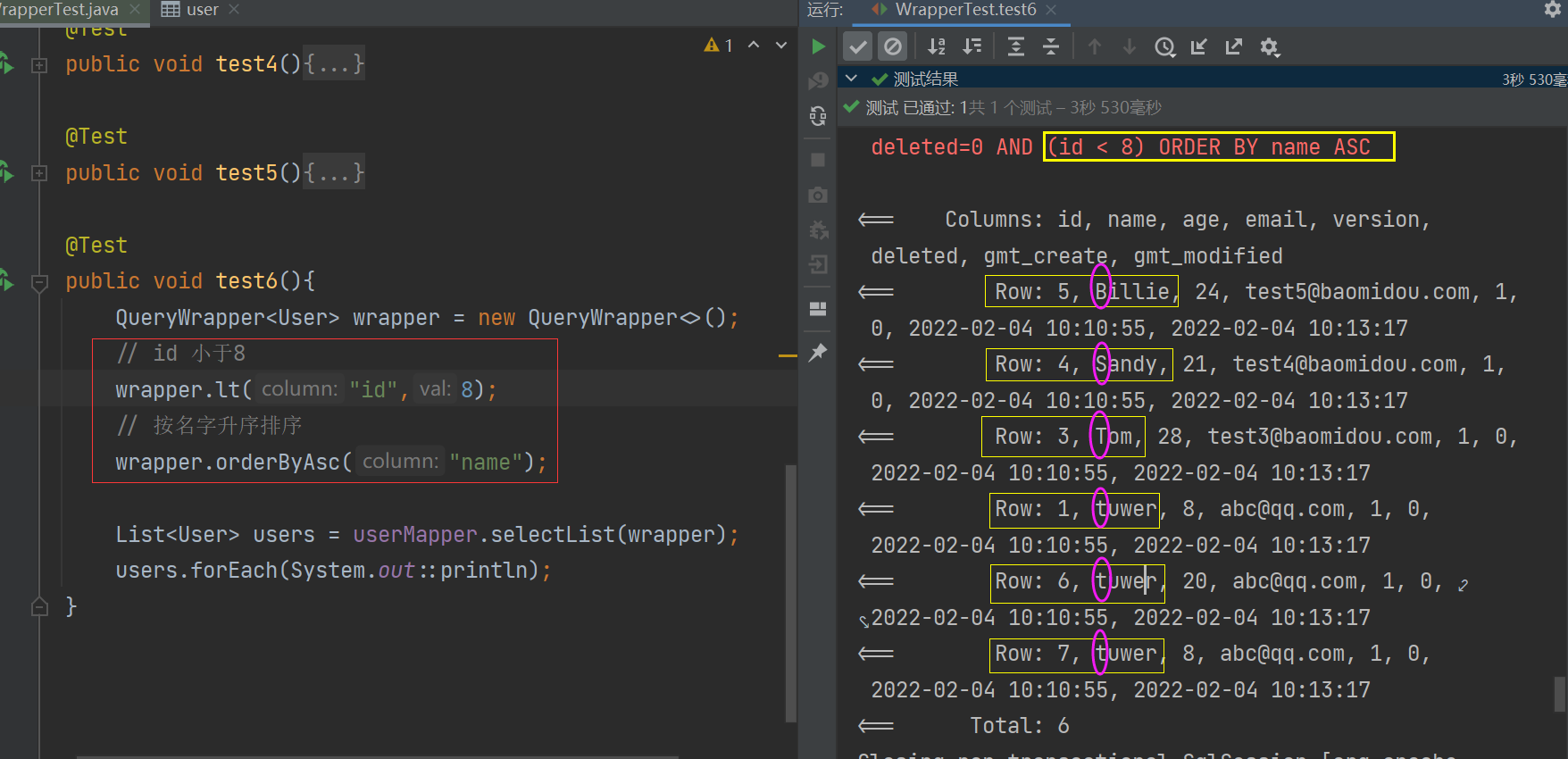Toggle auto-test rerun icon

818,116
